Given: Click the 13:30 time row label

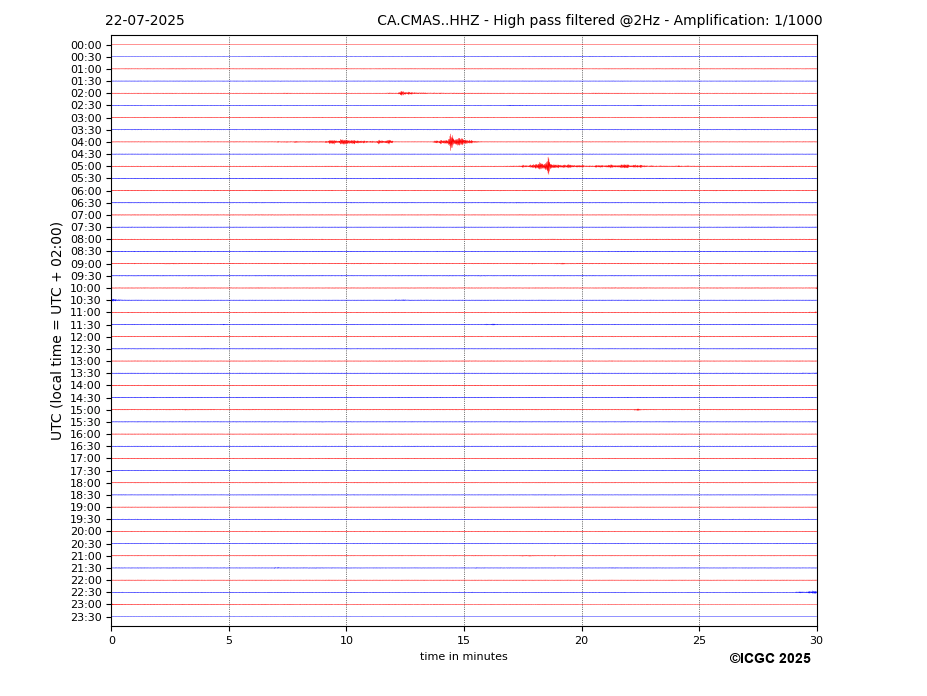Looking at the screenshot, I should coord(86,373).
